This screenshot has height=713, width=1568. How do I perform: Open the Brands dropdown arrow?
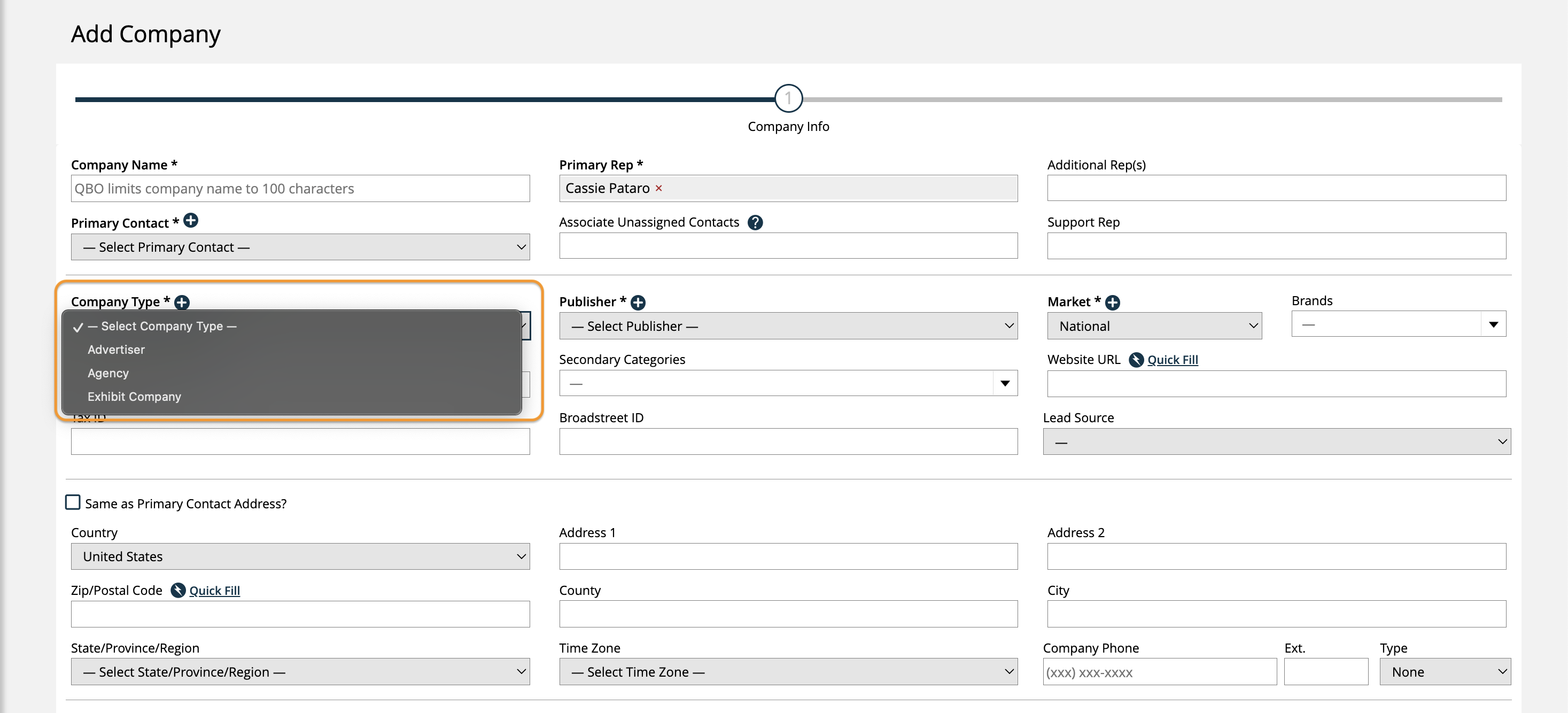pyautogui.click(x=1493, y=324)
